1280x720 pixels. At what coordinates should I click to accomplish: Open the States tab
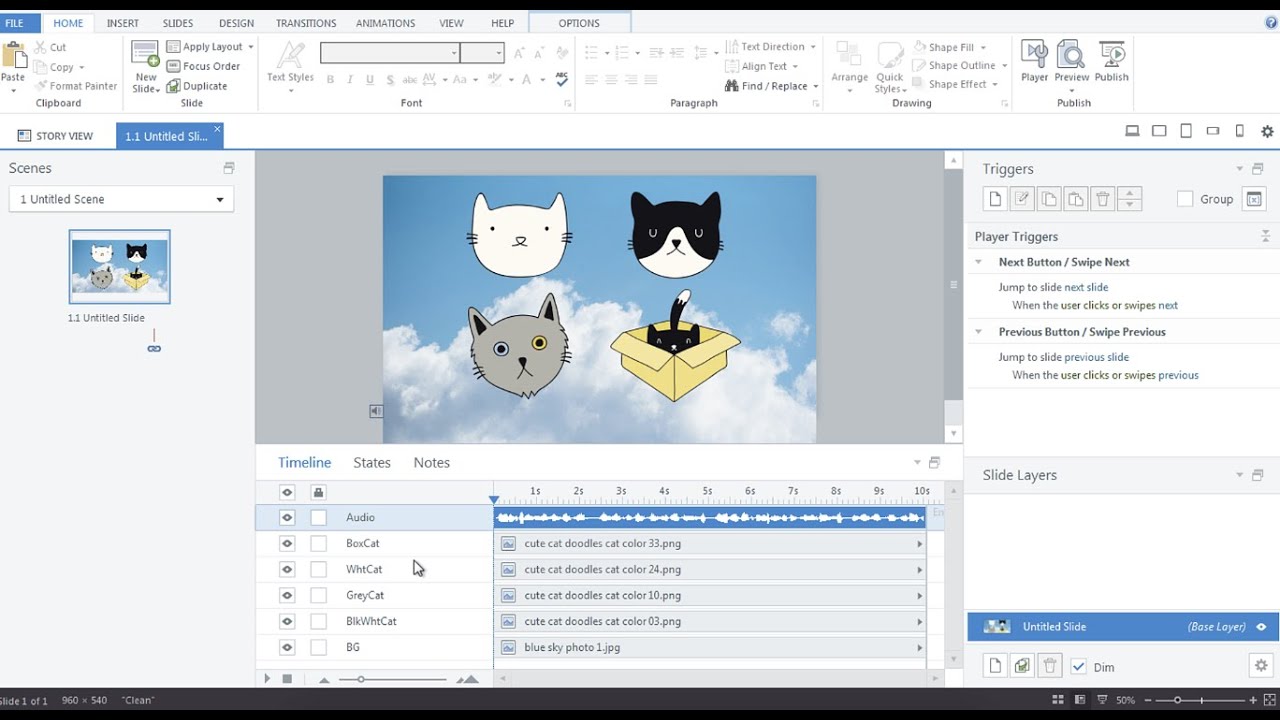(x=372, y=462)
